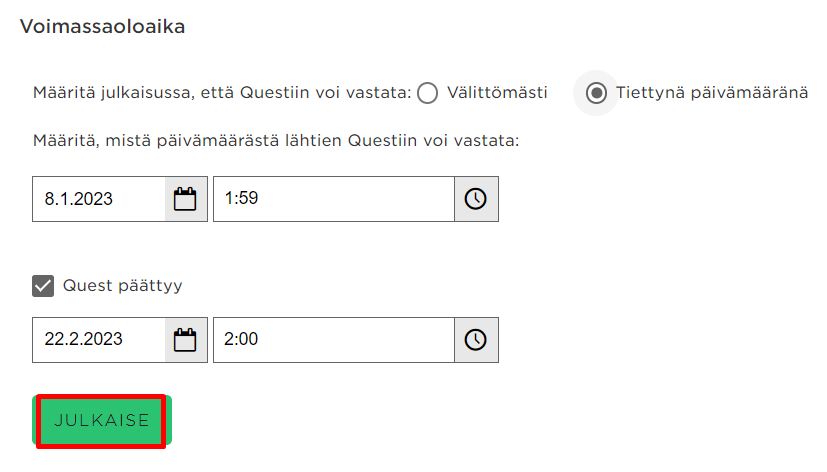Click the Voimassaoloaika section heading
Image resolution: width=827 pixels, height=472 pixels.
(102, 26)
